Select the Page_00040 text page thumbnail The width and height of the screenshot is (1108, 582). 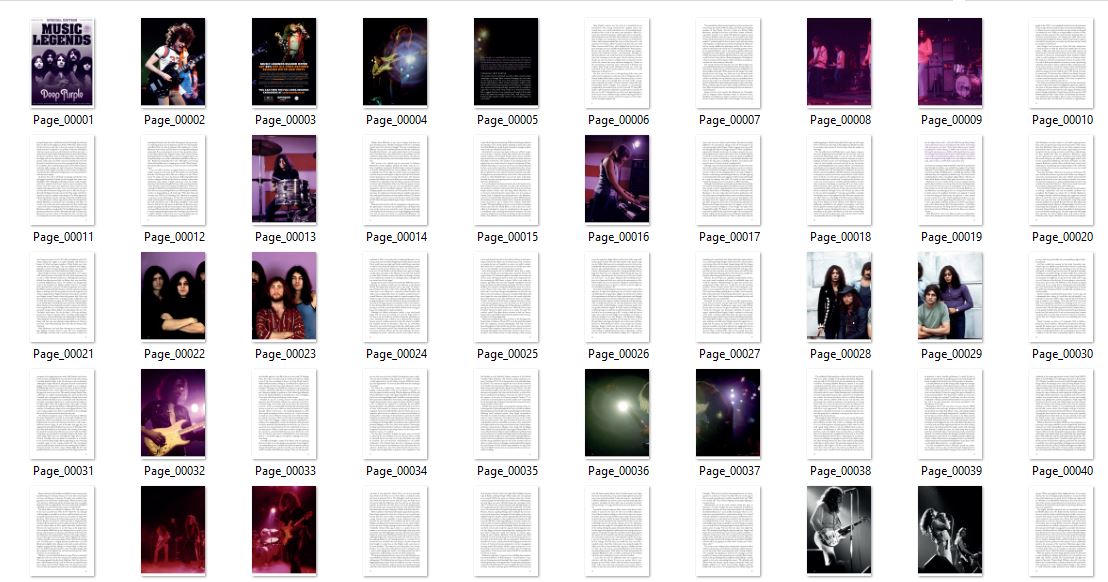[1061, 413]
